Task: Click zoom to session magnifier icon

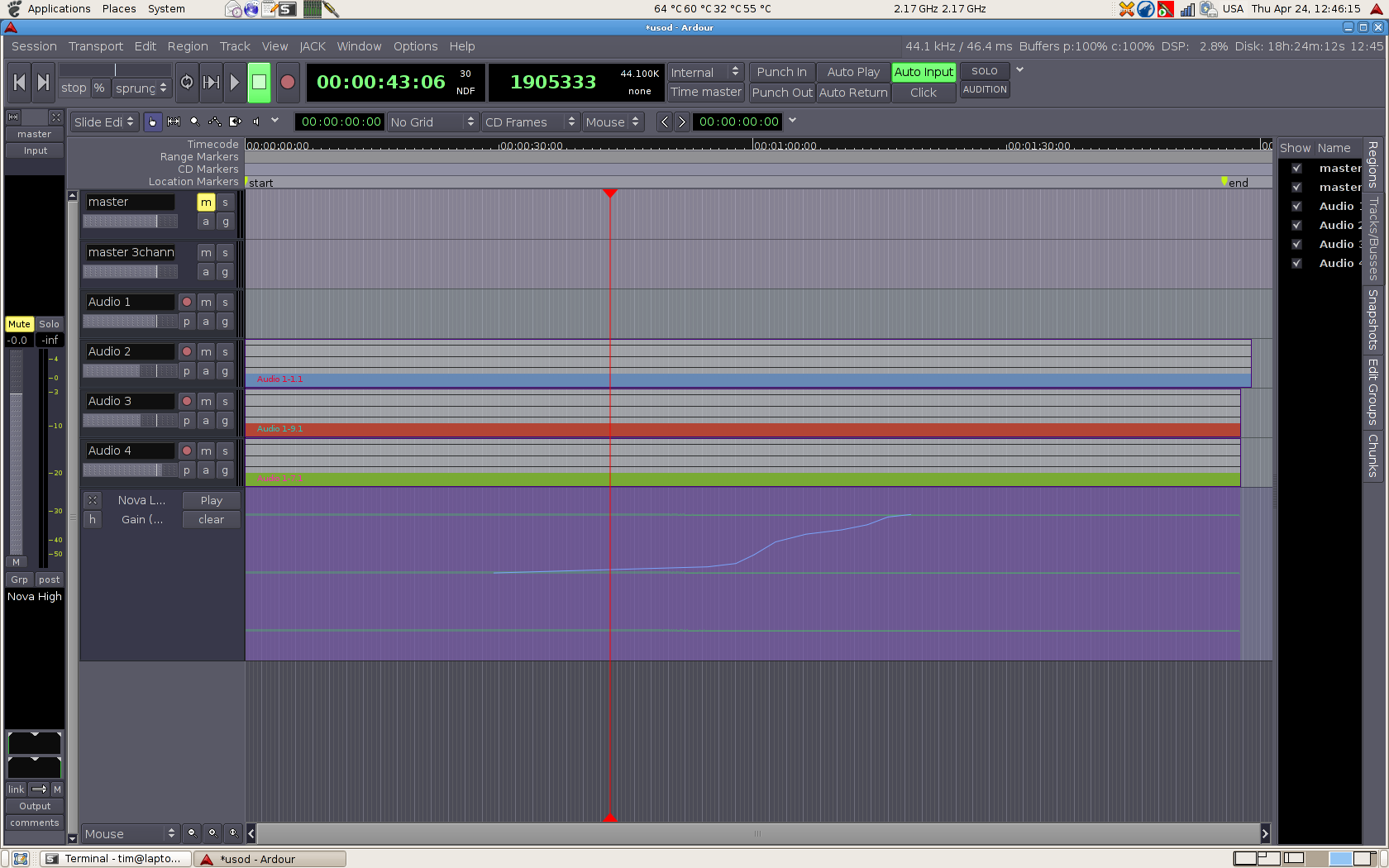Action: coord(233,833)
